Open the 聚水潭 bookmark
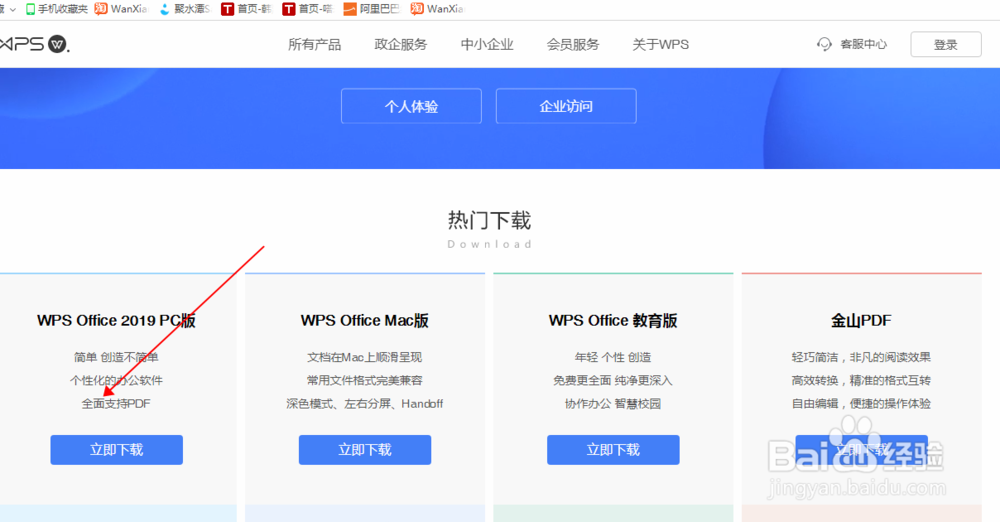The height and width of the screenshot is (522, 1000). pyautogui.click(x=184, y=9)
